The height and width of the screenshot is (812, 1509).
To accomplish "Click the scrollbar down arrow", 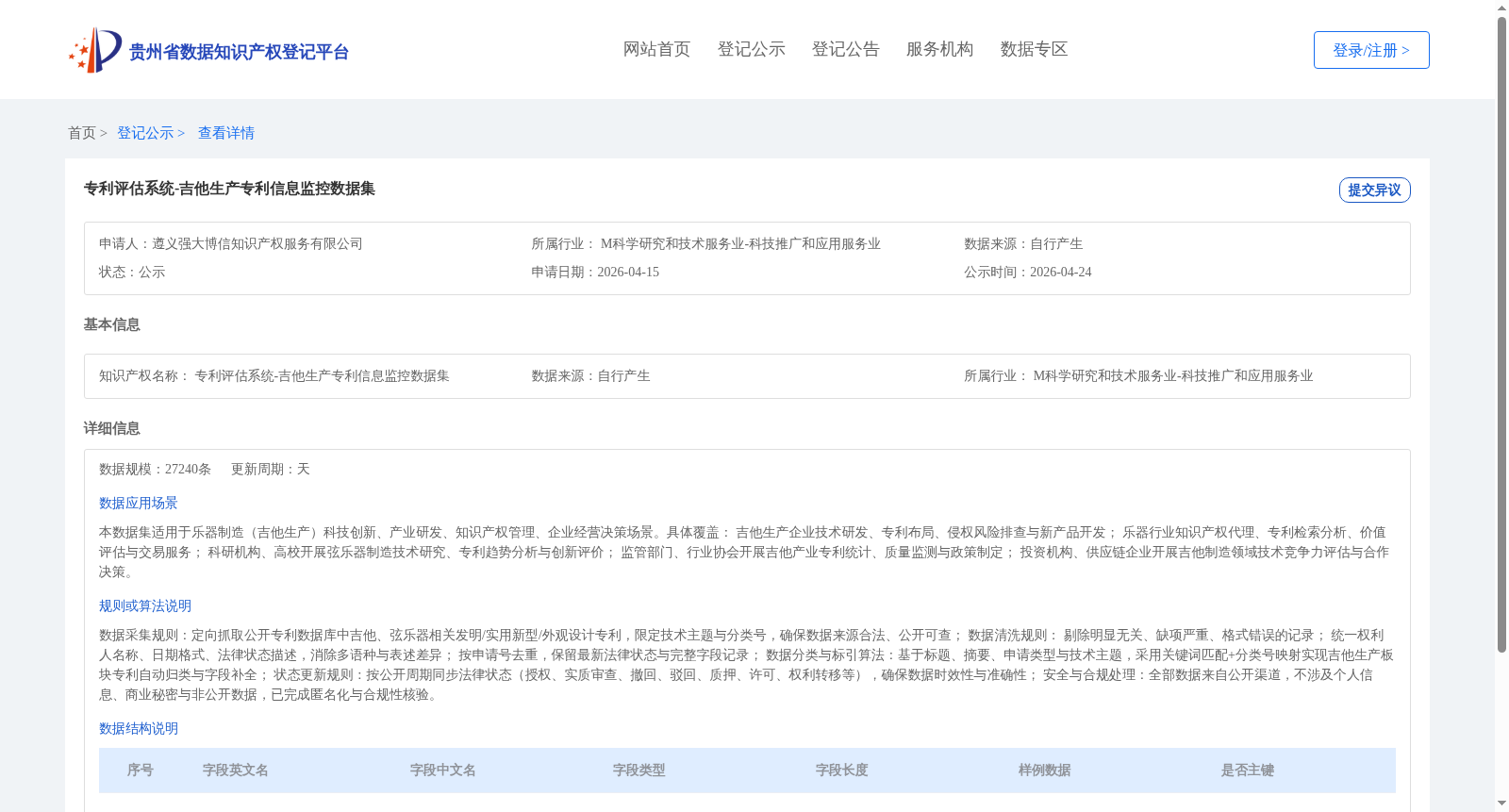I will tap(1502, 804).
